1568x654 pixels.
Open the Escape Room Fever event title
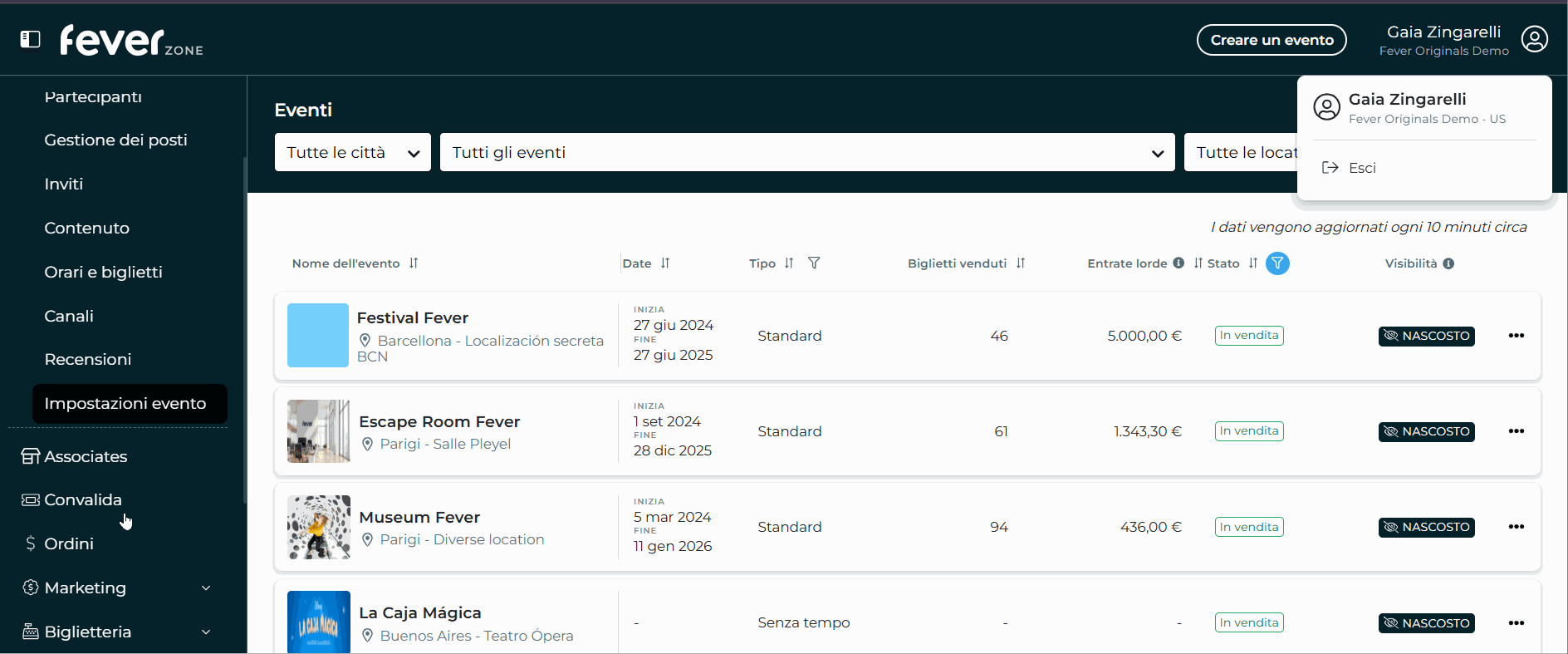pos(439,421)
